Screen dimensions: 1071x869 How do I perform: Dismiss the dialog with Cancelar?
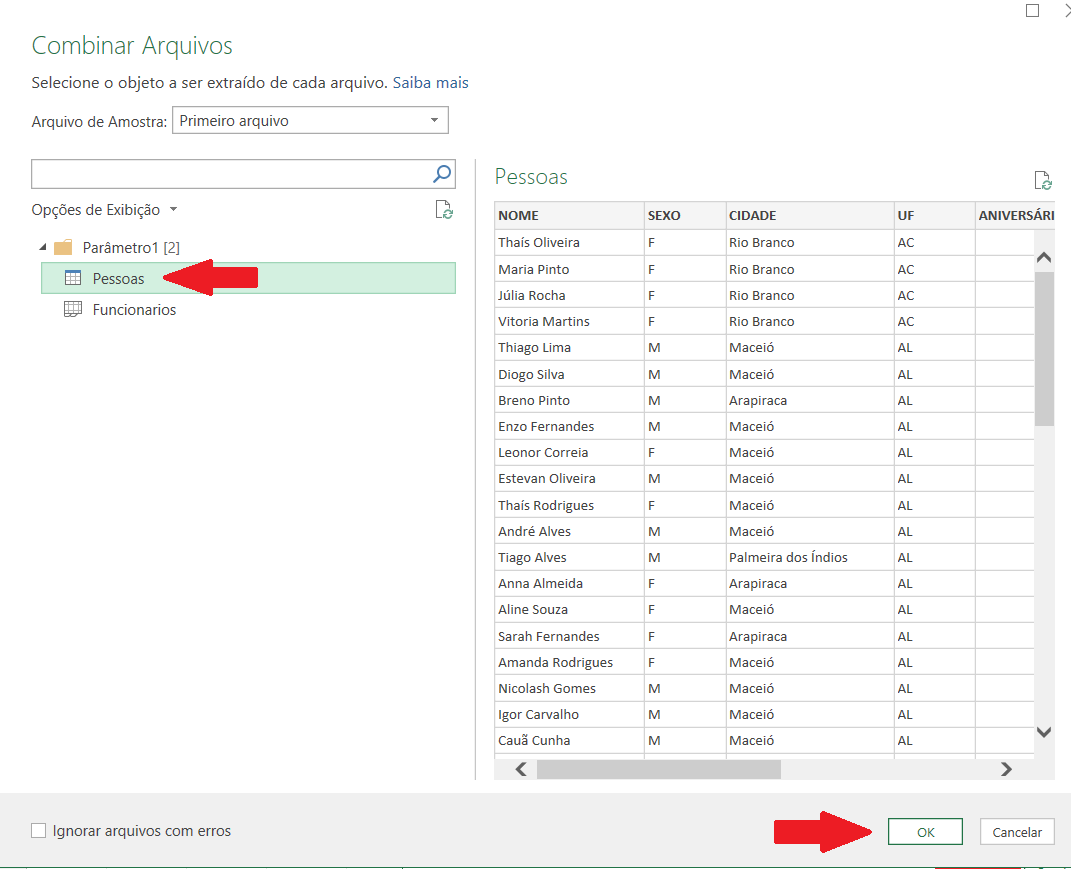1016,831
